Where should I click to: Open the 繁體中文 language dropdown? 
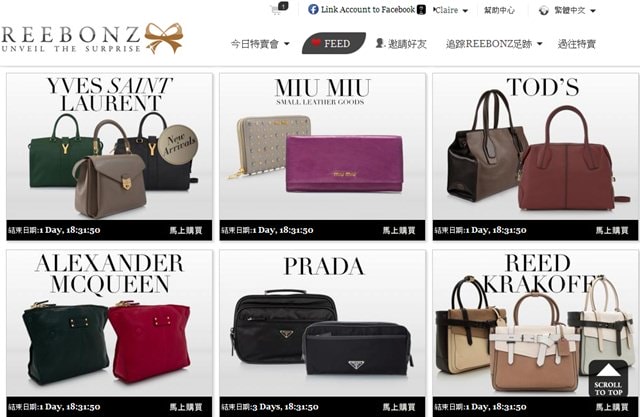[x=575, y=11]
